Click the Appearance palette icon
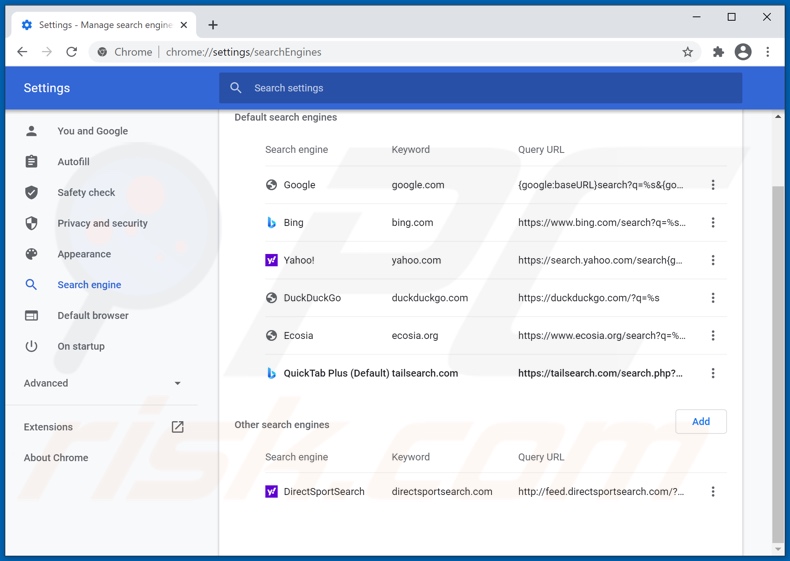The image size is (790, 561). click(31, 254)
